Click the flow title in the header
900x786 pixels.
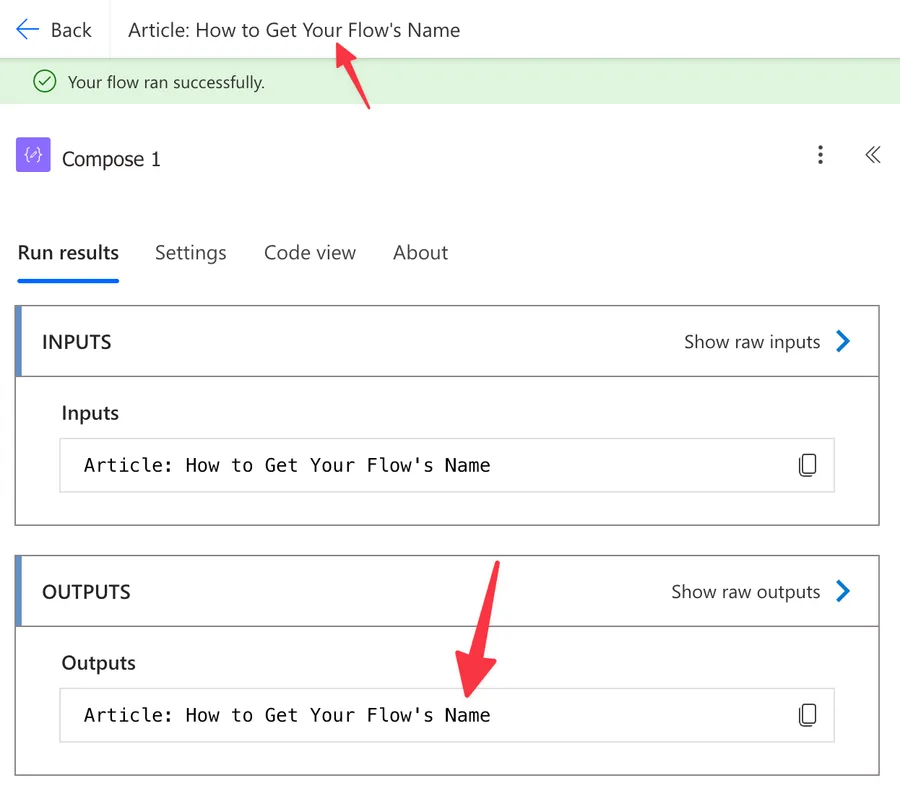click(294, 30)
